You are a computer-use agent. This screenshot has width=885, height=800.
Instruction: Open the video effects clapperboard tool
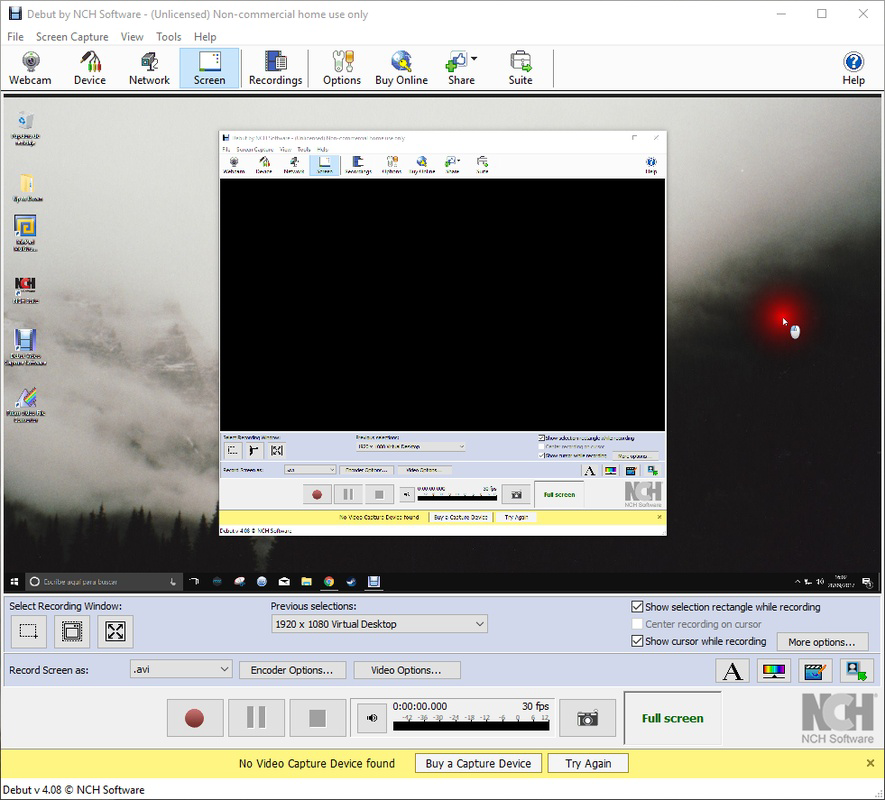click(x=814, y=671)
